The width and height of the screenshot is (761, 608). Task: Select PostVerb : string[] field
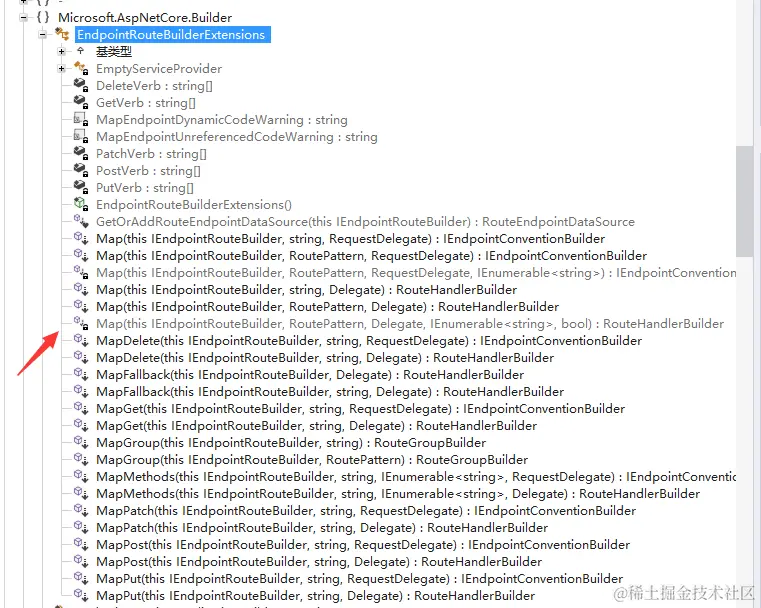148,171
